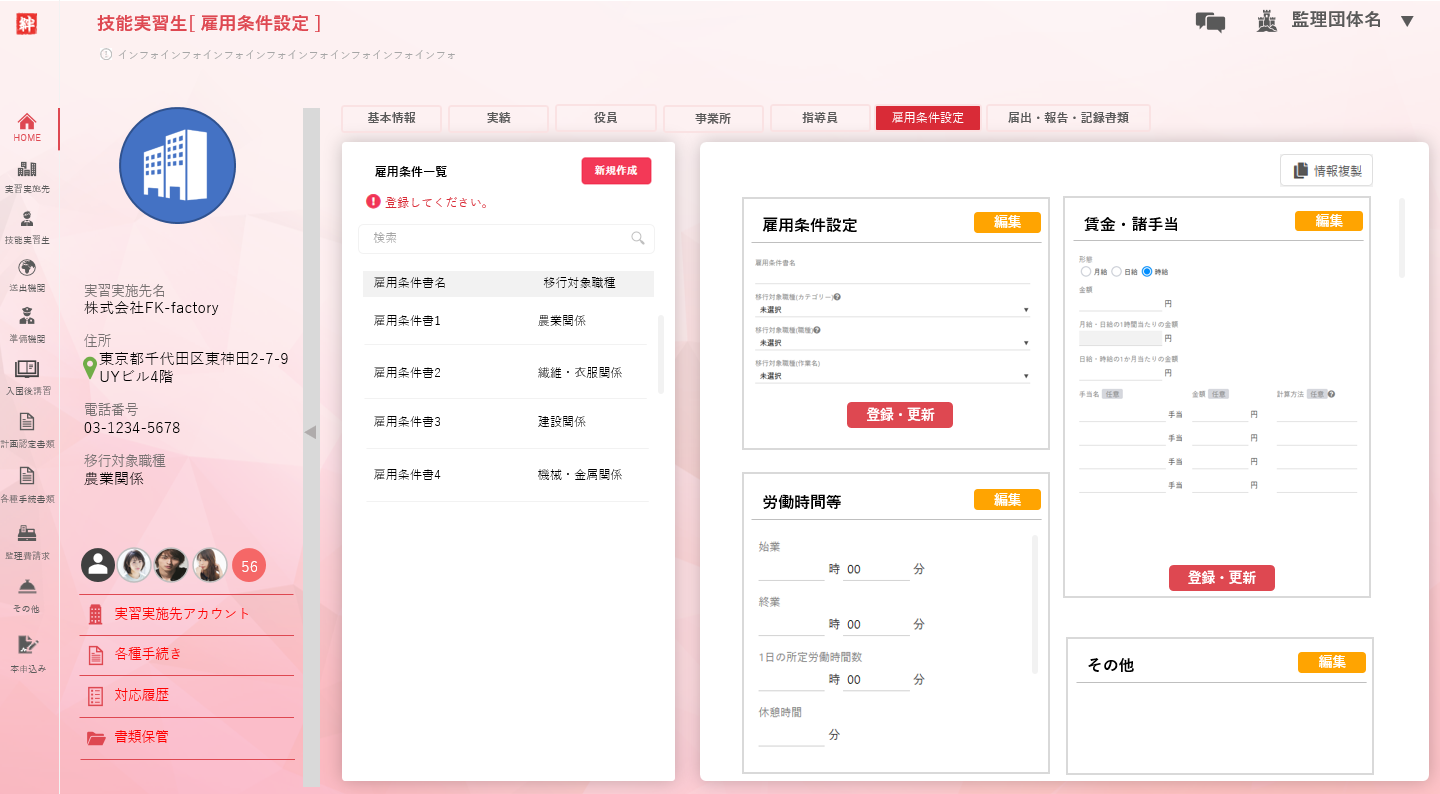Click the search magnifier icon in 雇用条件一覧

[638, 238]
